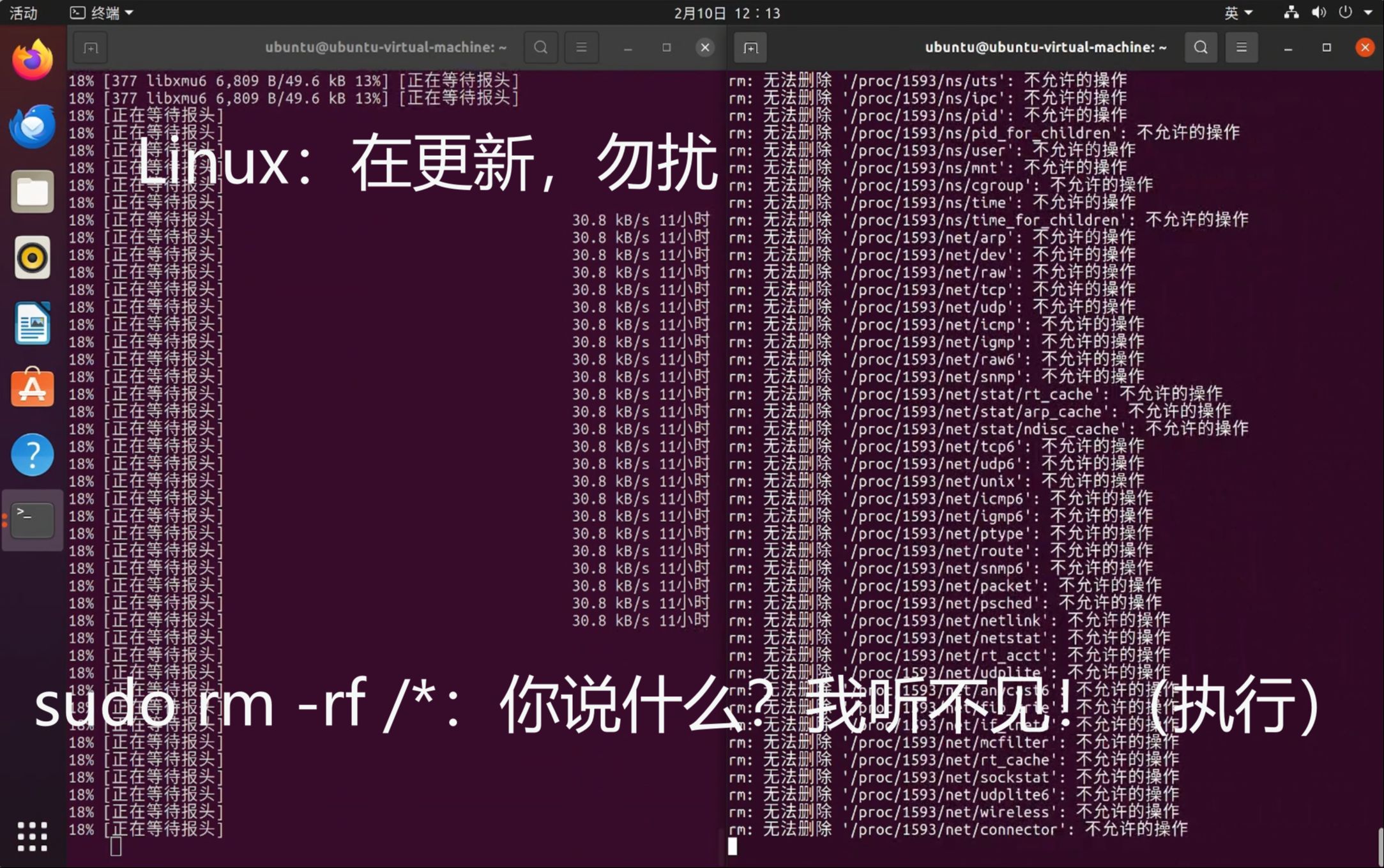Image resolution: width=1384 pixels, height=868 pixels.
Task: Open Rhythmbox music player in dock
Action: point(33,257)
